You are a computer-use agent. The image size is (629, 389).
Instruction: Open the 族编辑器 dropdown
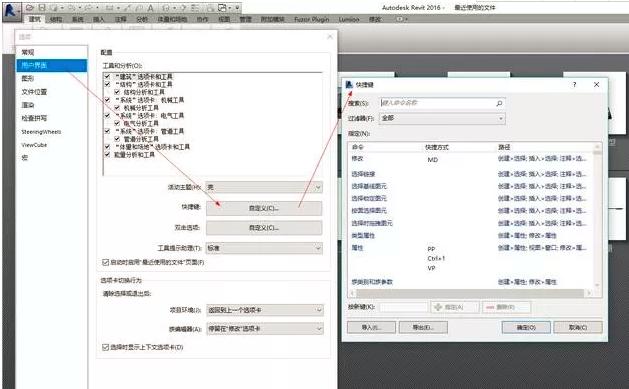pos(265,329)
